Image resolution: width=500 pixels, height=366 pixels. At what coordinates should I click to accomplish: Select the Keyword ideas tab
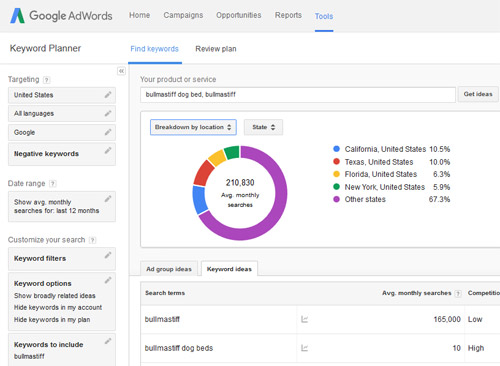pyautogui.click(x=229, y=269)
